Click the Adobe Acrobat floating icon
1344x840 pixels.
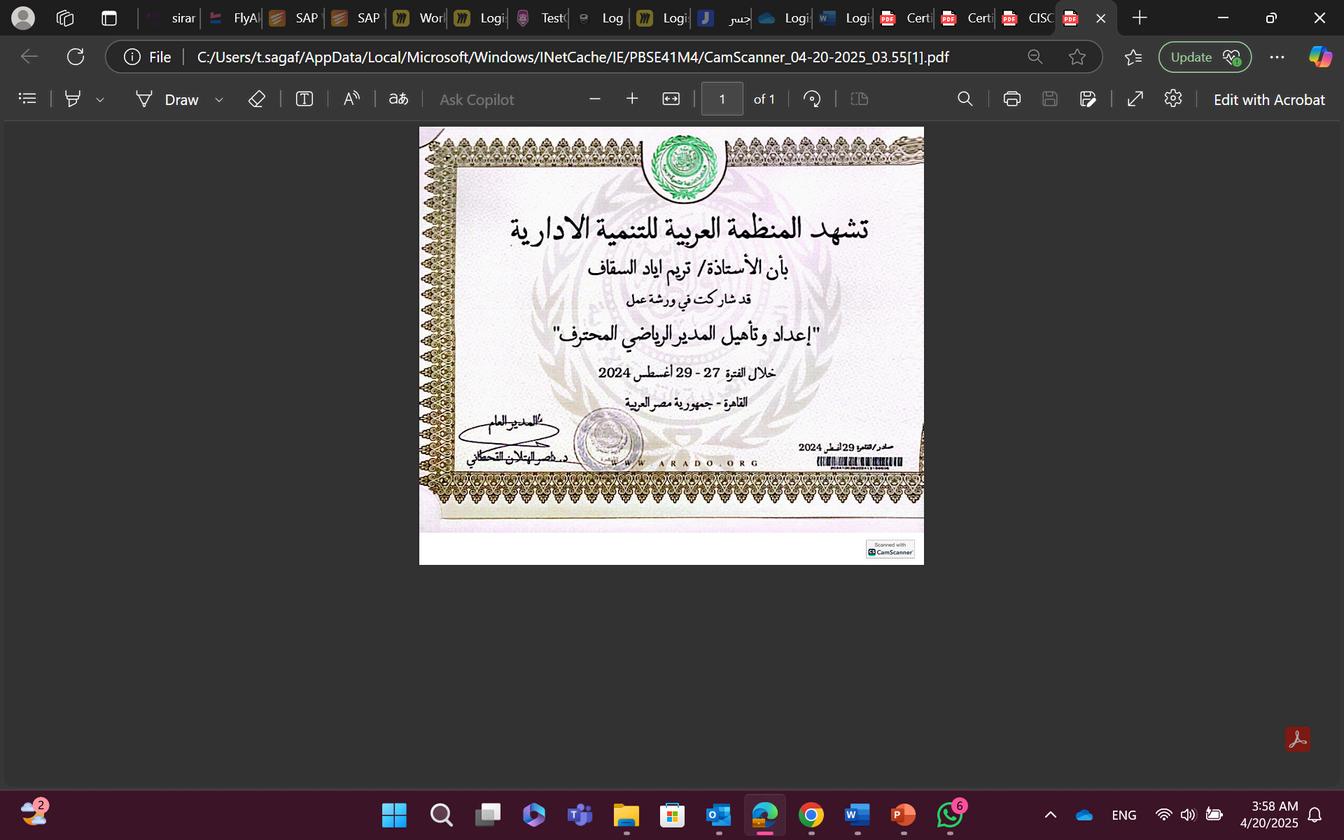click(1297, 739)
